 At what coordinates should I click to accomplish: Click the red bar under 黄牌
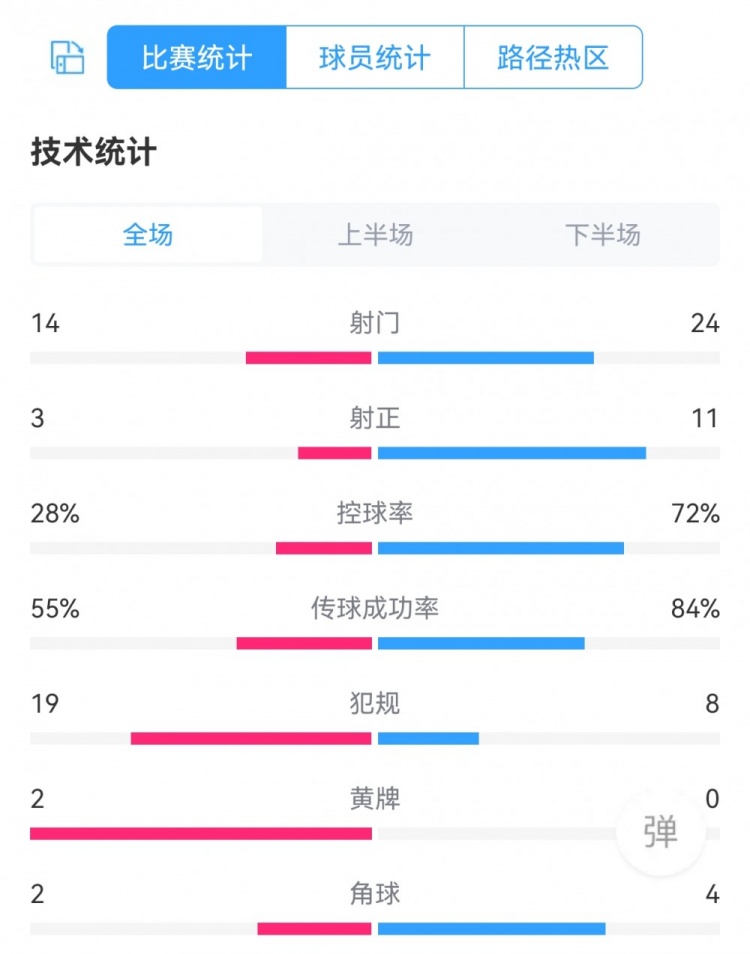(x=200, y=834)
